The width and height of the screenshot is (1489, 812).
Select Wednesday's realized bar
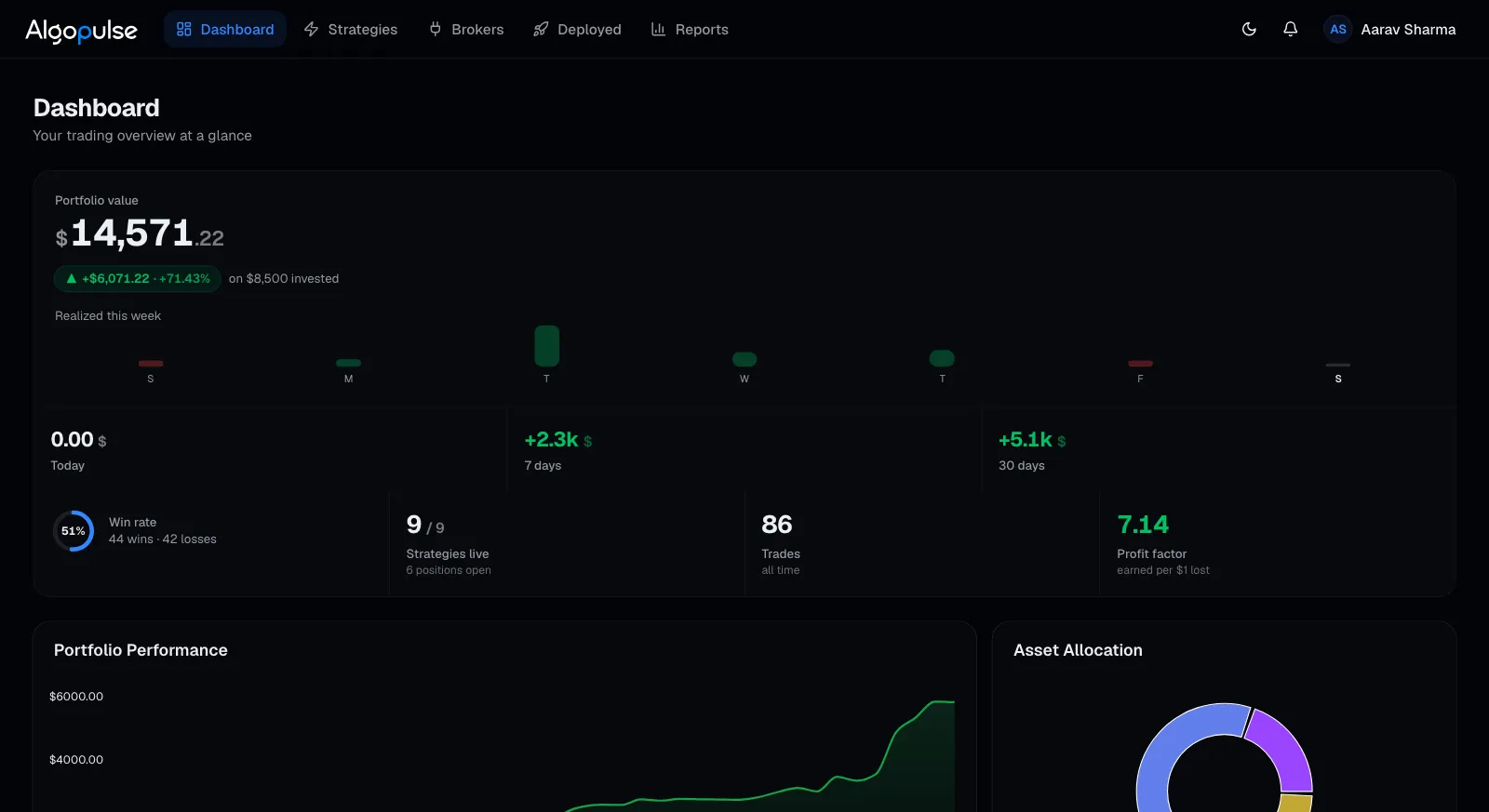(744, 359)
